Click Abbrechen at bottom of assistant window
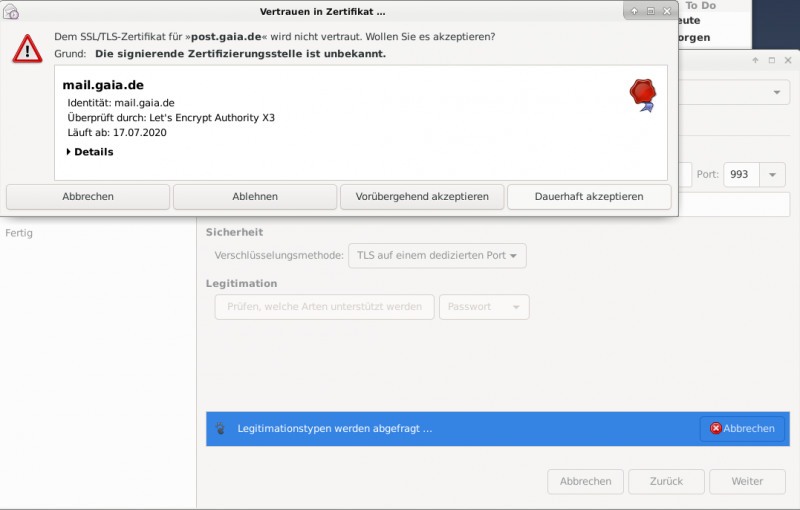This screenshot has height=510, width=800. point(586,481)
